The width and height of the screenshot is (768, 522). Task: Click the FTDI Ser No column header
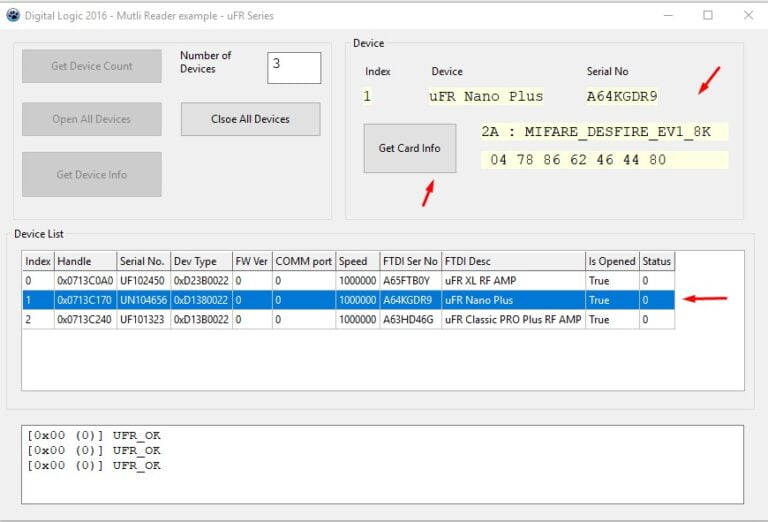[410, 261]
